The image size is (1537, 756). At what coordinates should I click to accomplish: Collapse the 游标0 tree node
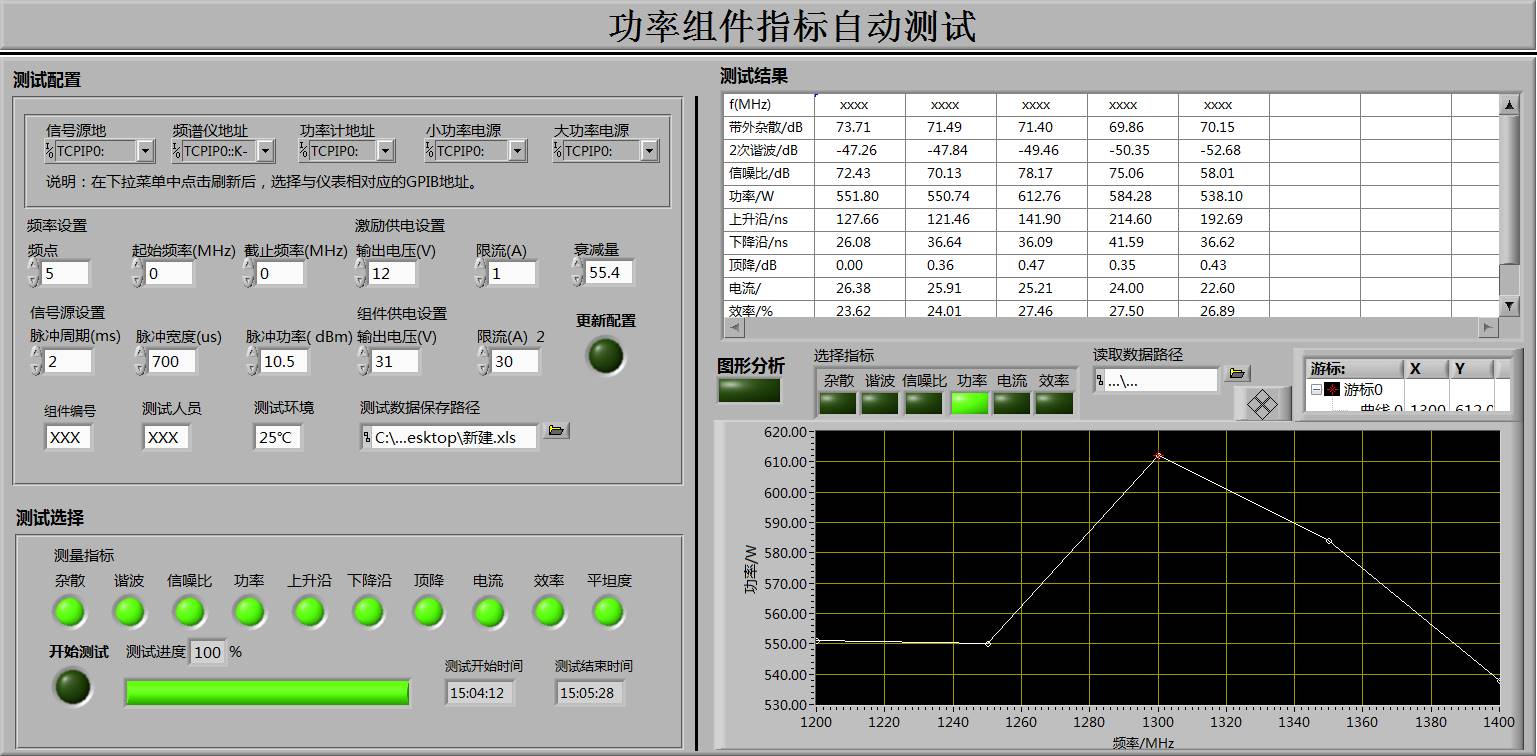(x=1316, y=390)
